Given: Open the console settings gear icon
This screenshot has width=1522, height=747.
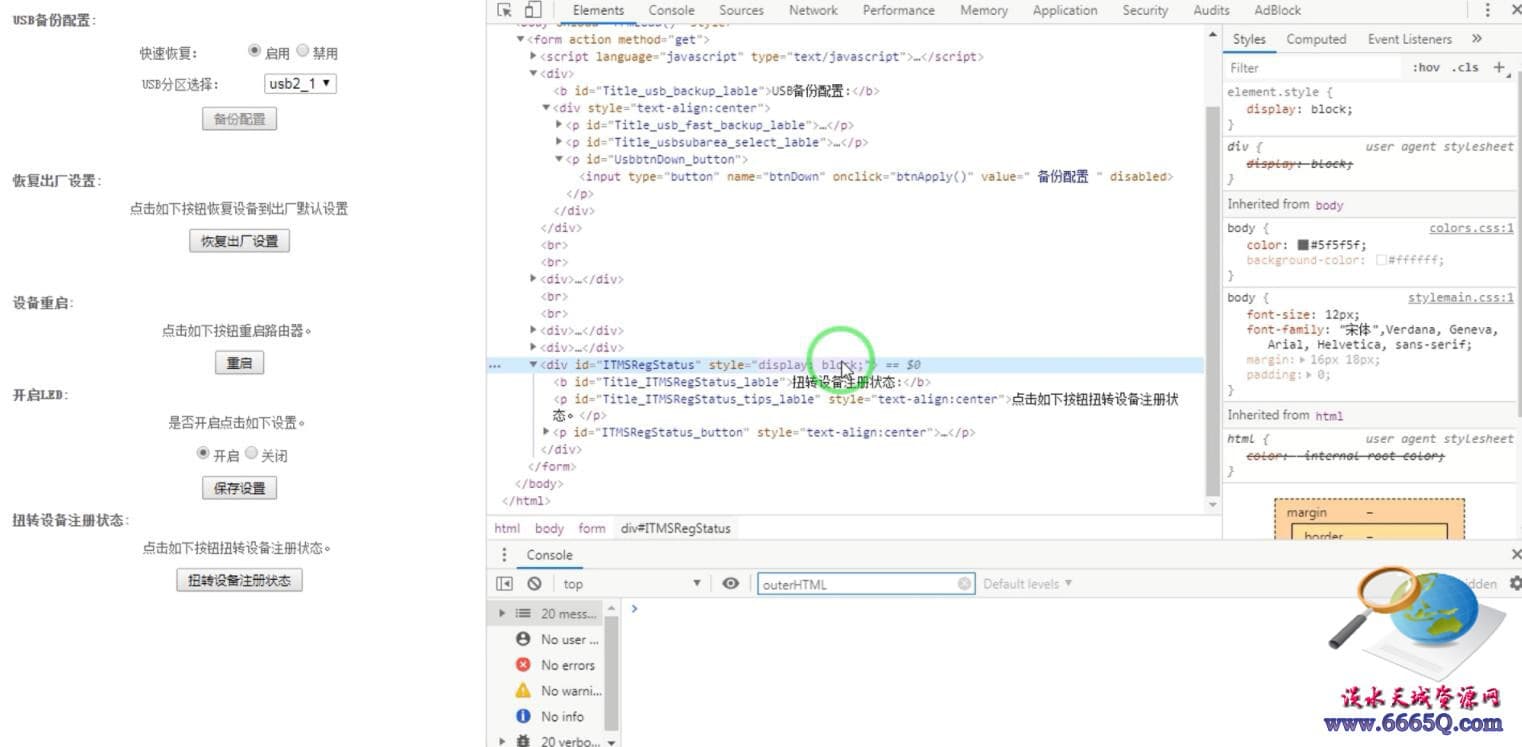Looking at the screenshot, I should pos(1515,583).
